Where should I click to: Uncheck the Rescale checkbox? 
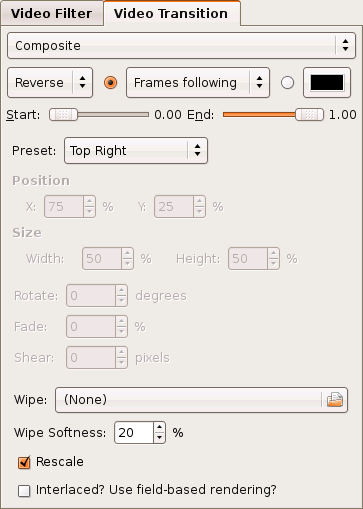click(24, 462)
